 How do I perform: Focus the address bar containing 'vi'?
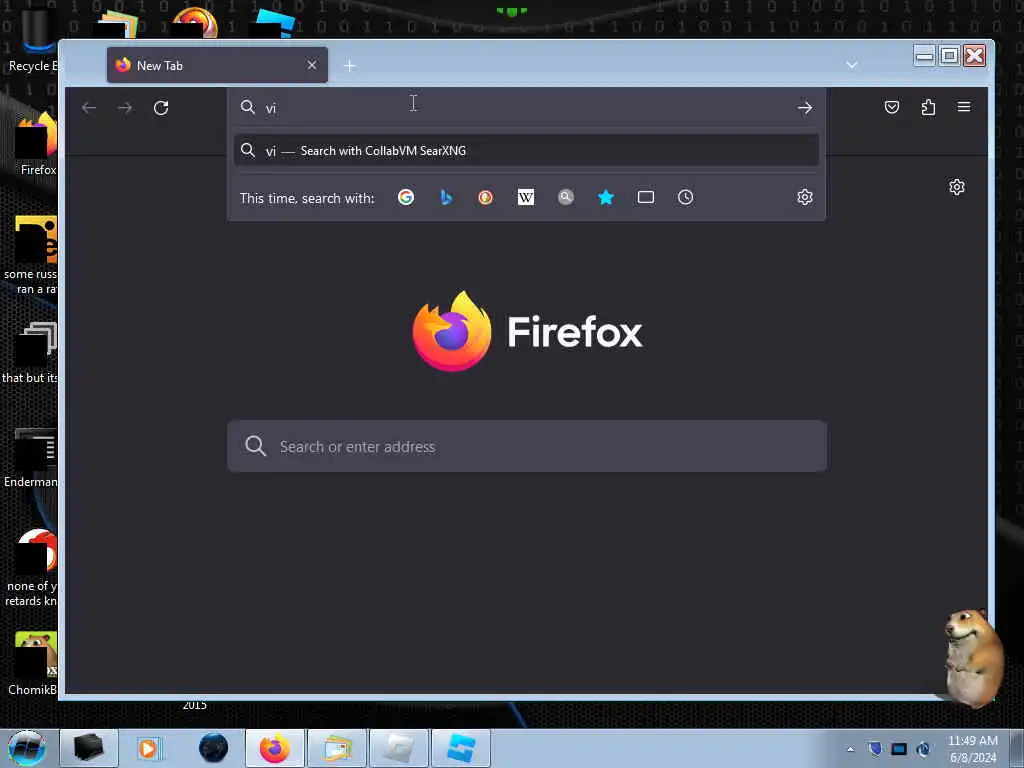coord(526,108)
